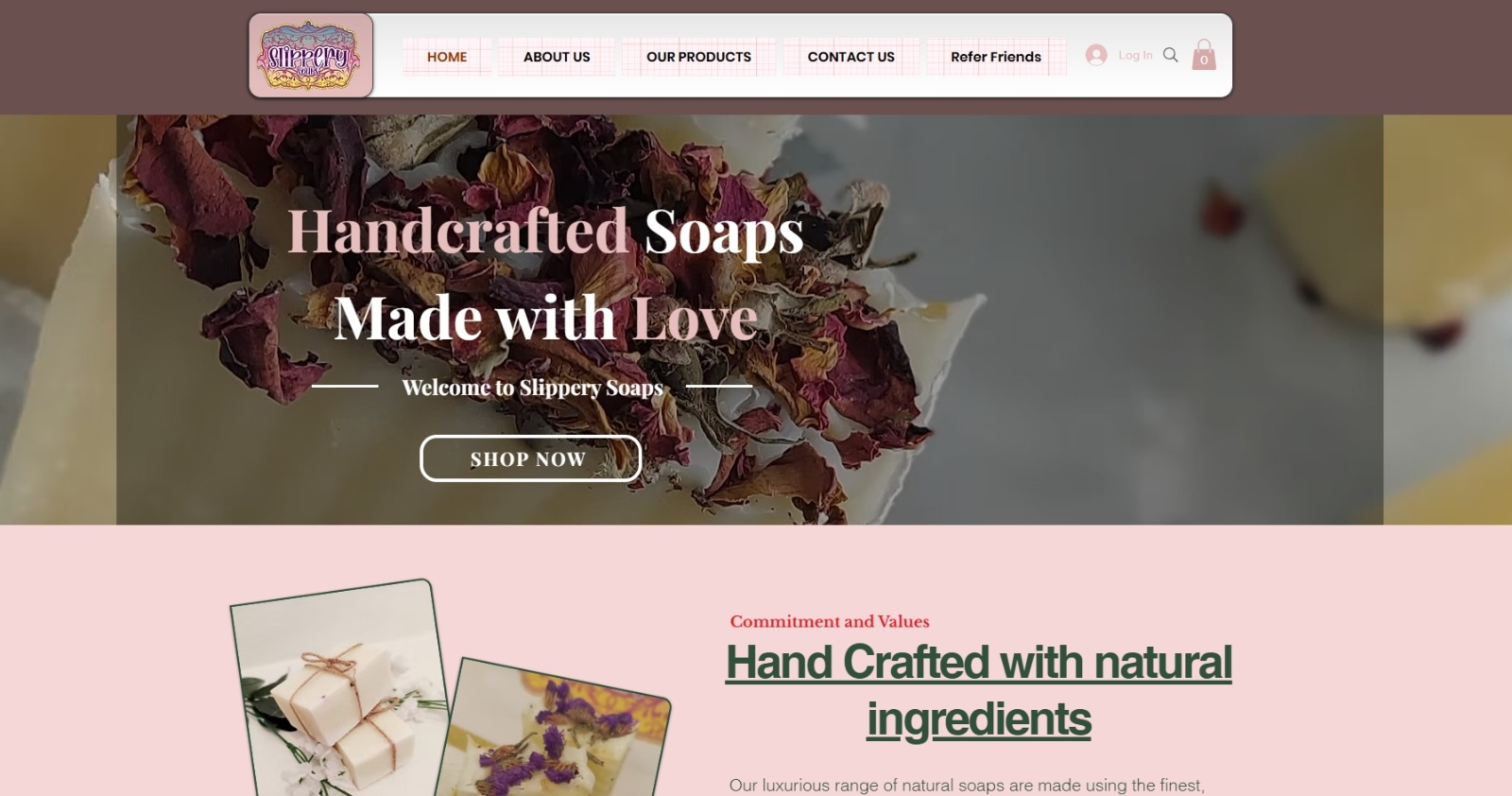Open the shopping bag cart icon
The image size is (1512, 796).
1204,55
